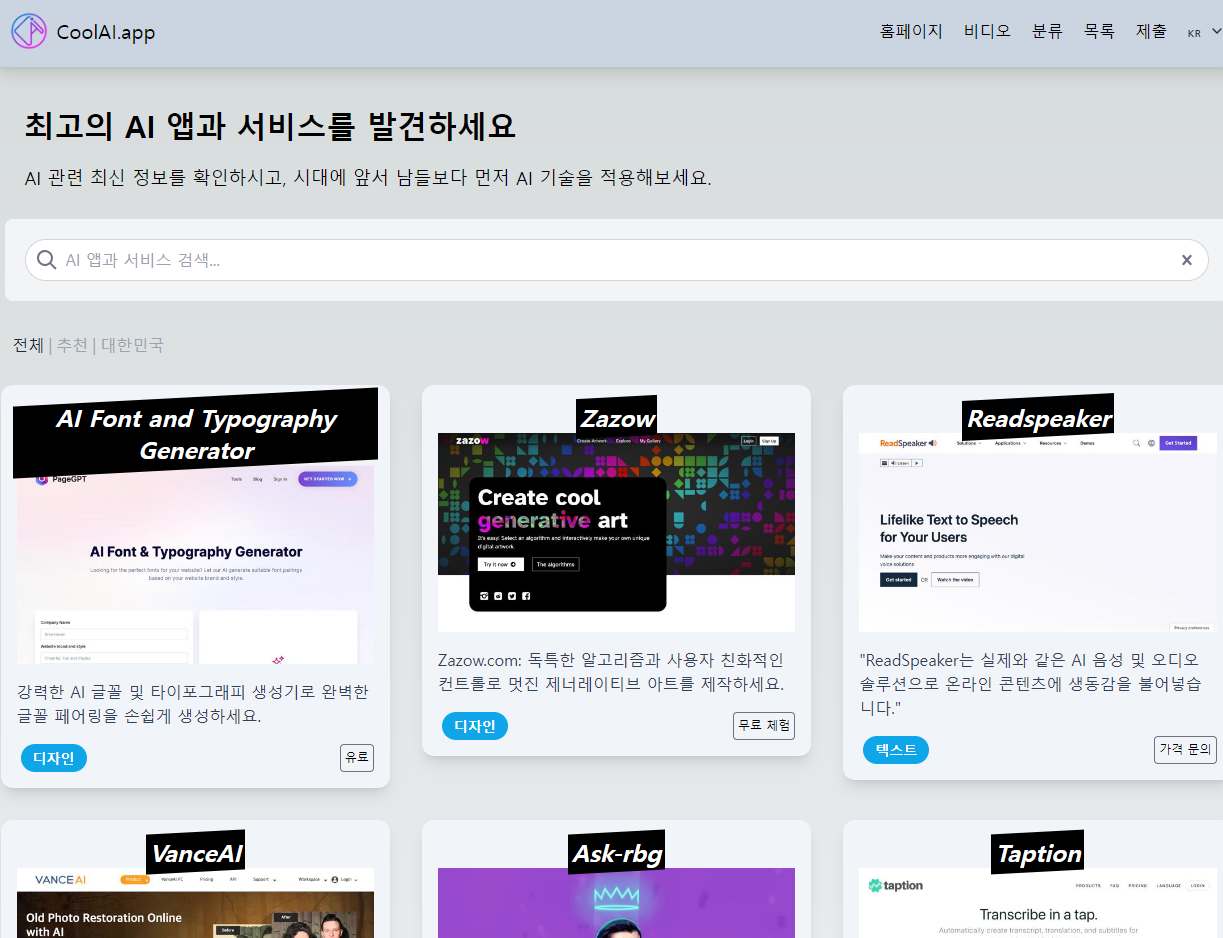The height and width of the screenshot is (938, 1223).
Task: Select the 대한민국 filter tab
Action: click(132, 345)
